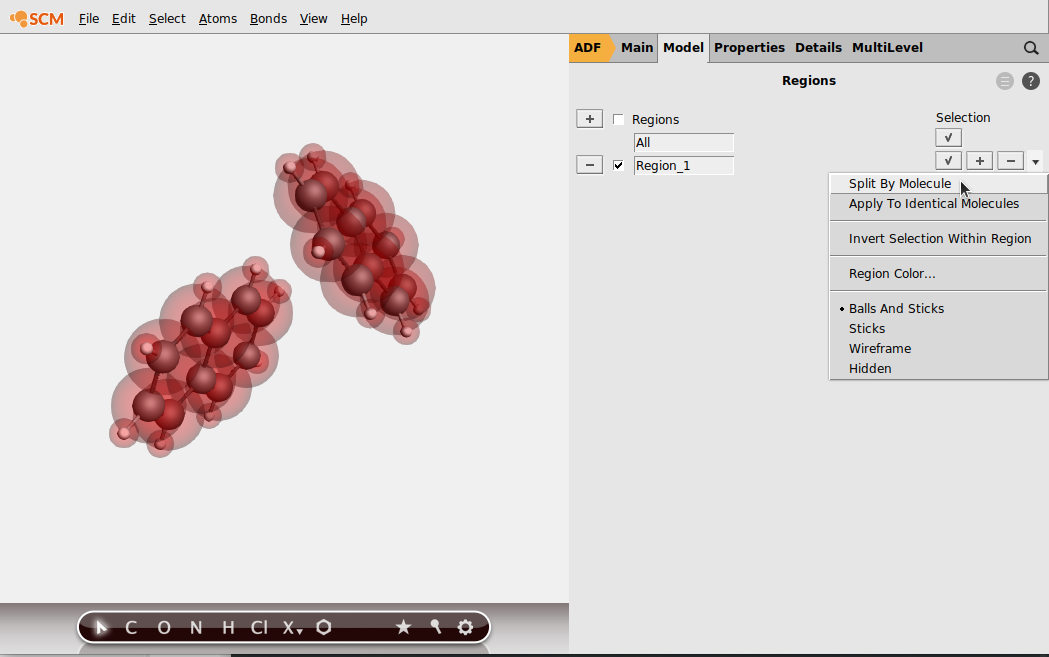The height and width of the screenshot is (657, 1049).
Task: Add selection to Region_1
Action: click(979, 161)
